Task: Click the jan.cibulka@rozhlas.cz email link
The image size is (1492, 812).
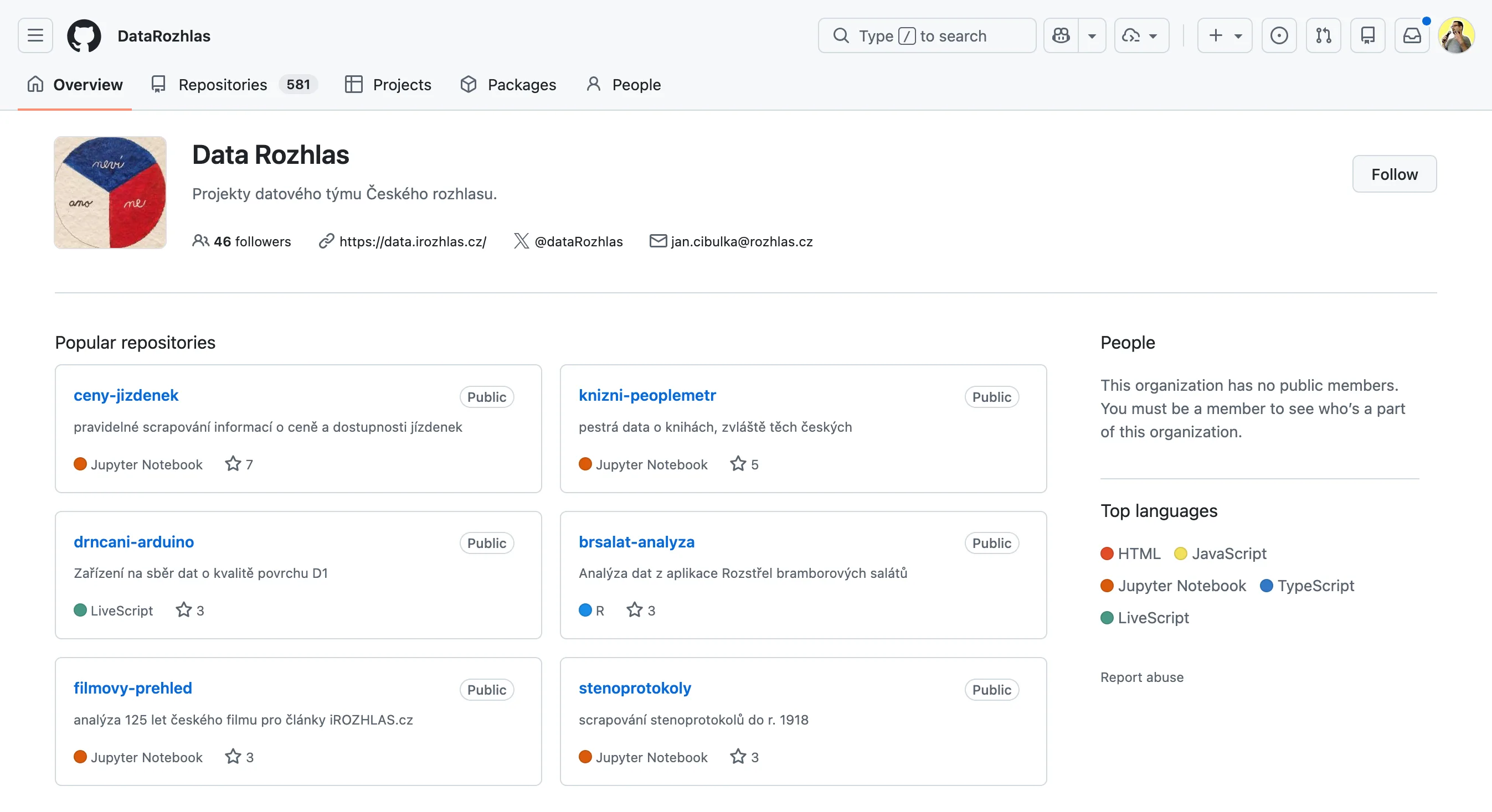Action: (x=742, y=241)
